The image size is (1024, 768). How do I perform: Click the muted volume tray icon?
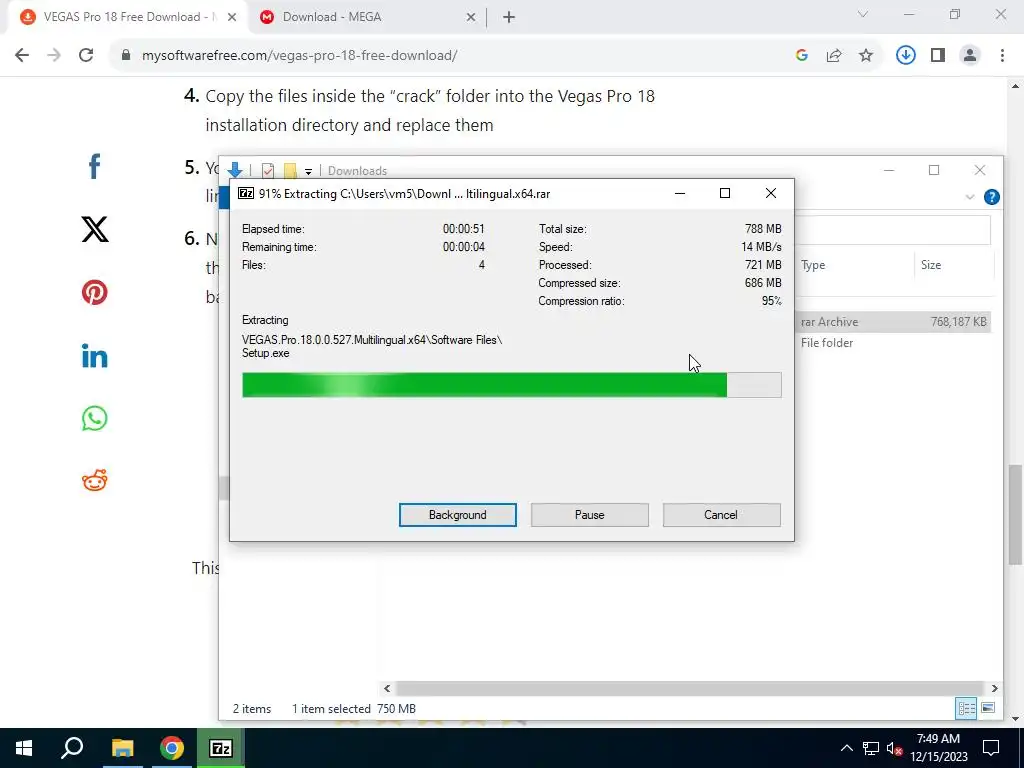coord(894,748)
